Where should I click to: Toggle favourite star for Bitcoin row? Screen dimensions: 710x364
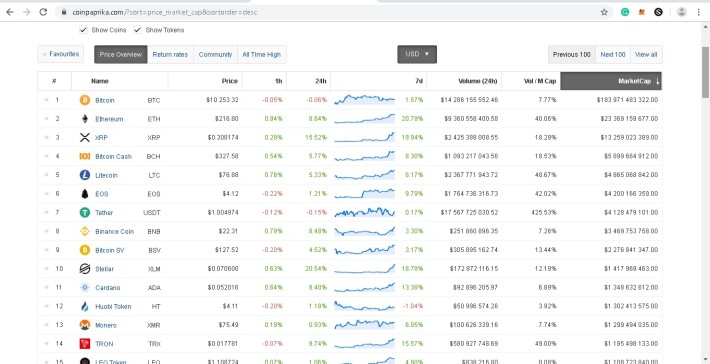pos(46,100)
